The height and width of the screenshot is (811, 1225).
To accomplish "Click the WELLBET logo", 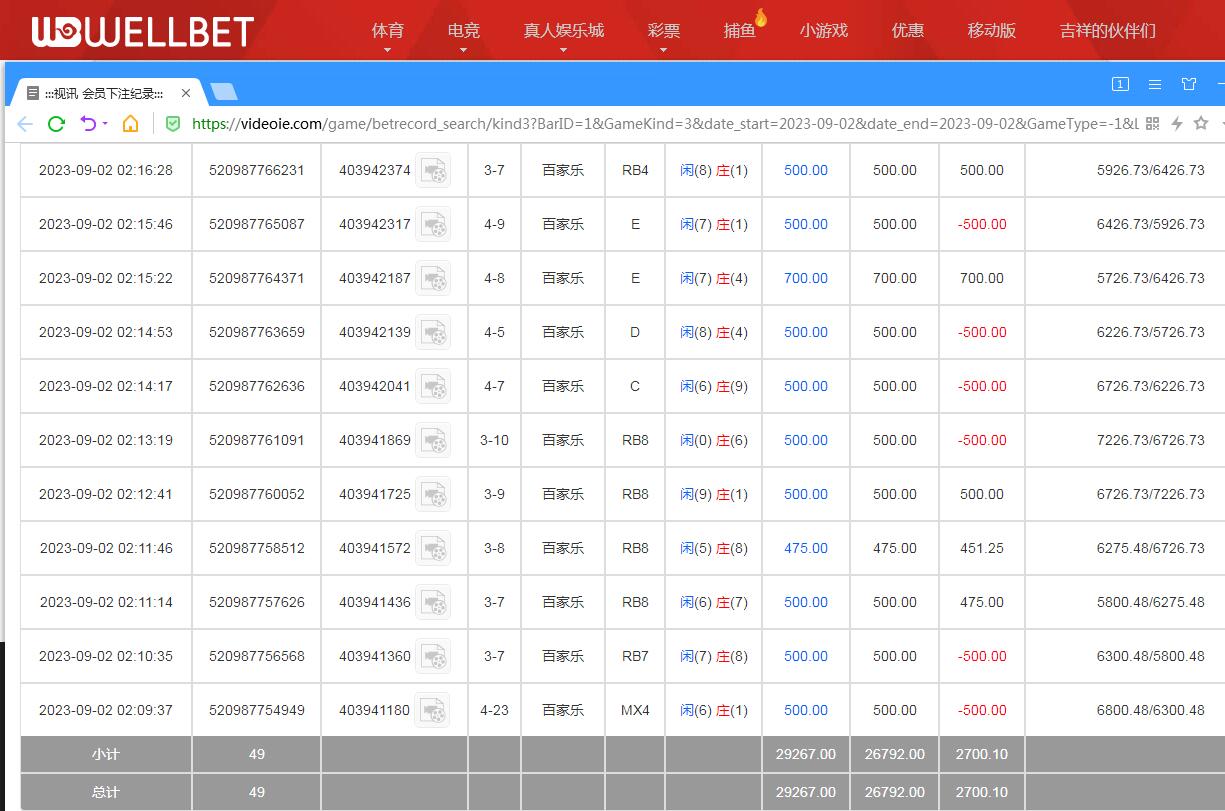I will (x=143, y=31).
